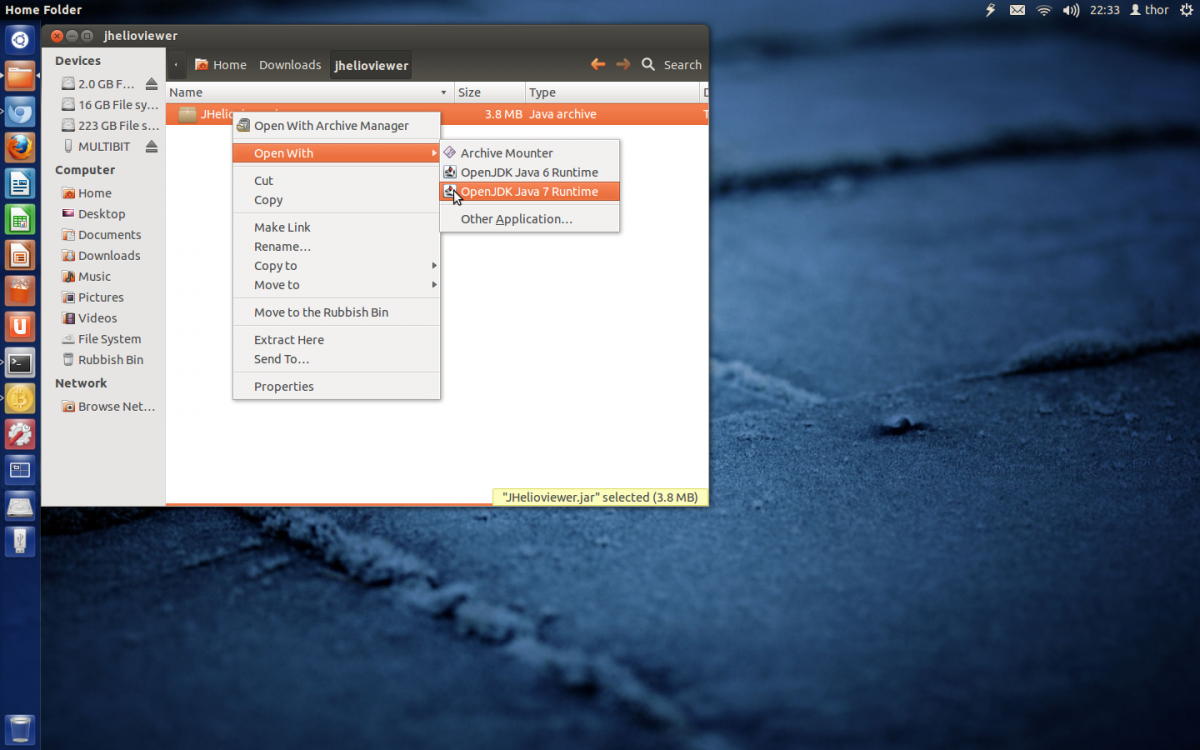Sort by the Size column header

(490, 92)
